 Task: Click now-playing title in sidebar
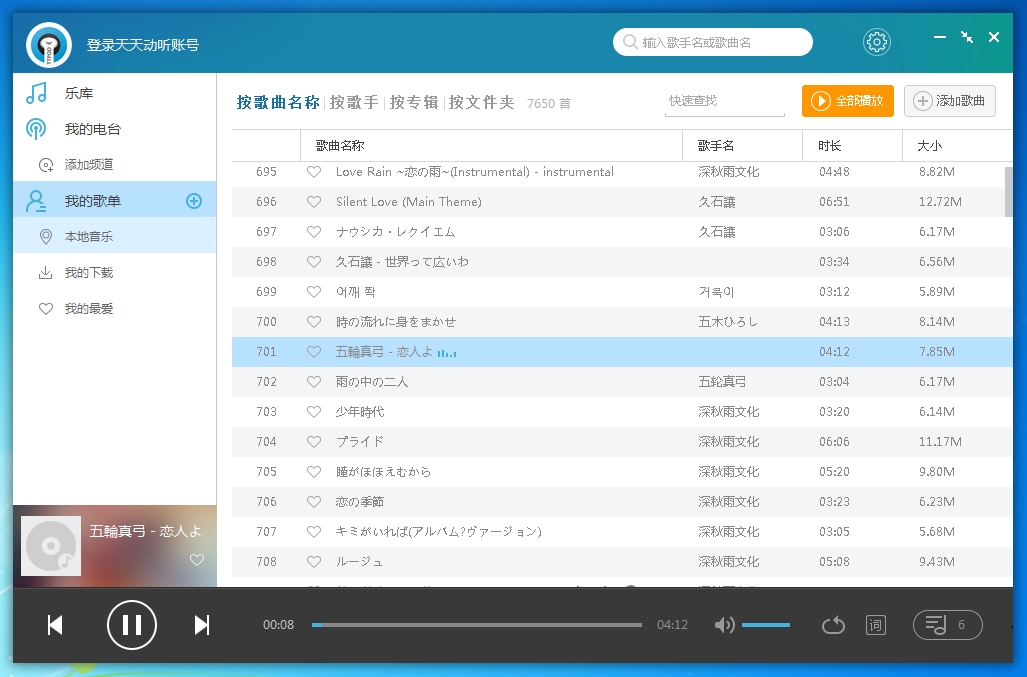[145, 531]
